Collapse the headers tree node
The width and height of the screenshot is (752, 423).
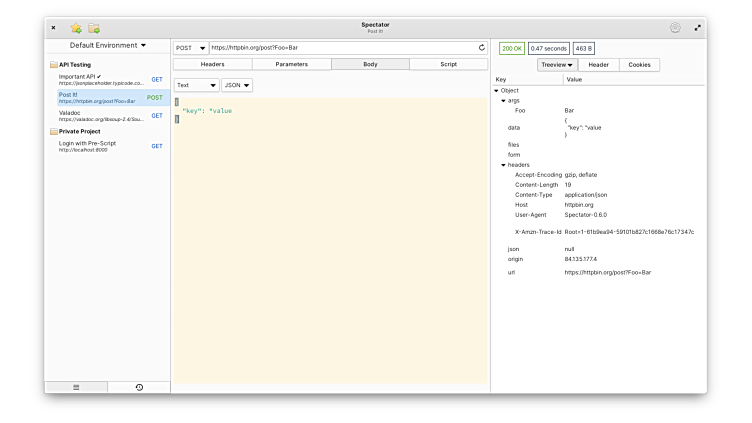(504, 165)
